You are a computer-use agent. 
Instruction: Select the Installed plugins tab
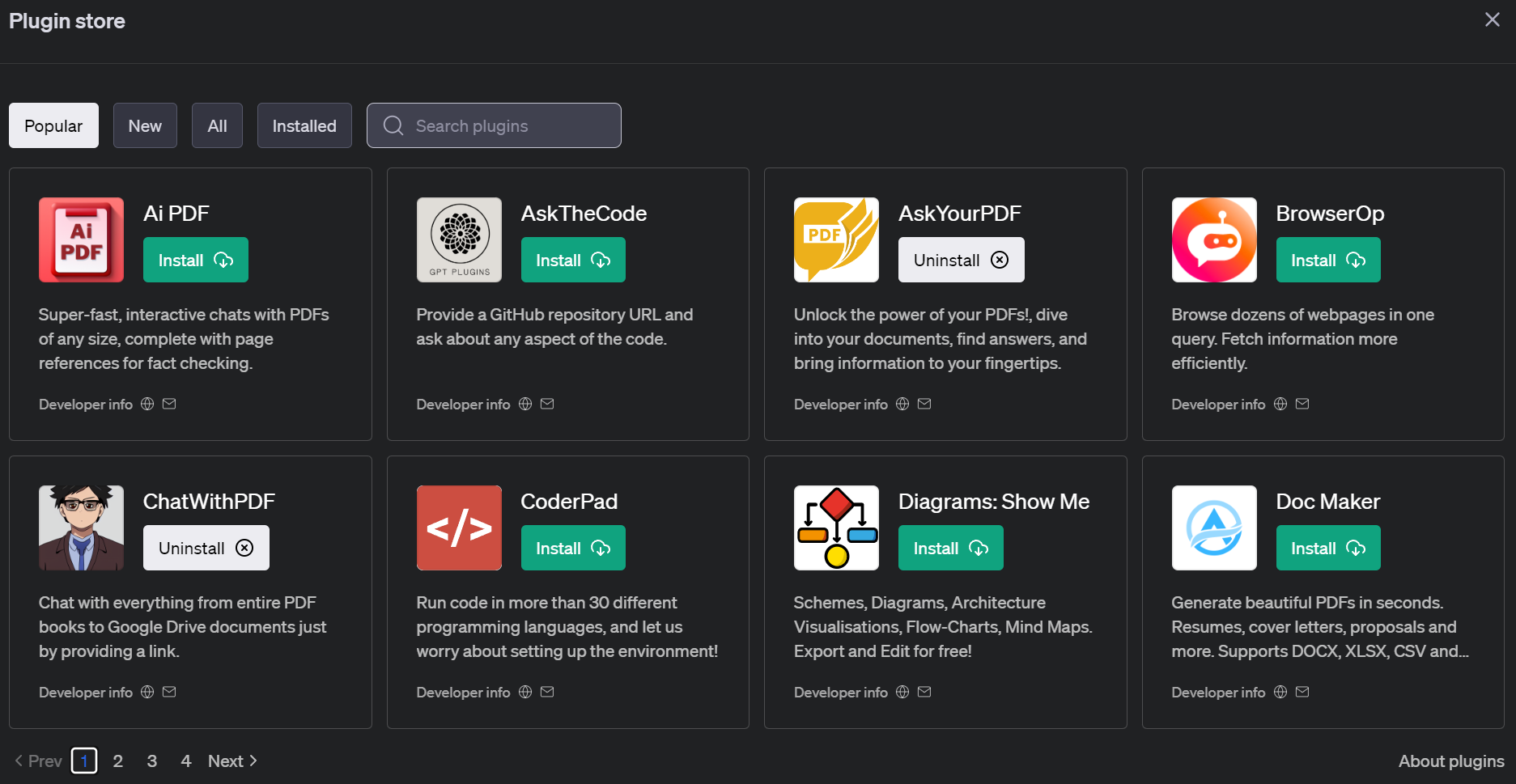(304, 125)
